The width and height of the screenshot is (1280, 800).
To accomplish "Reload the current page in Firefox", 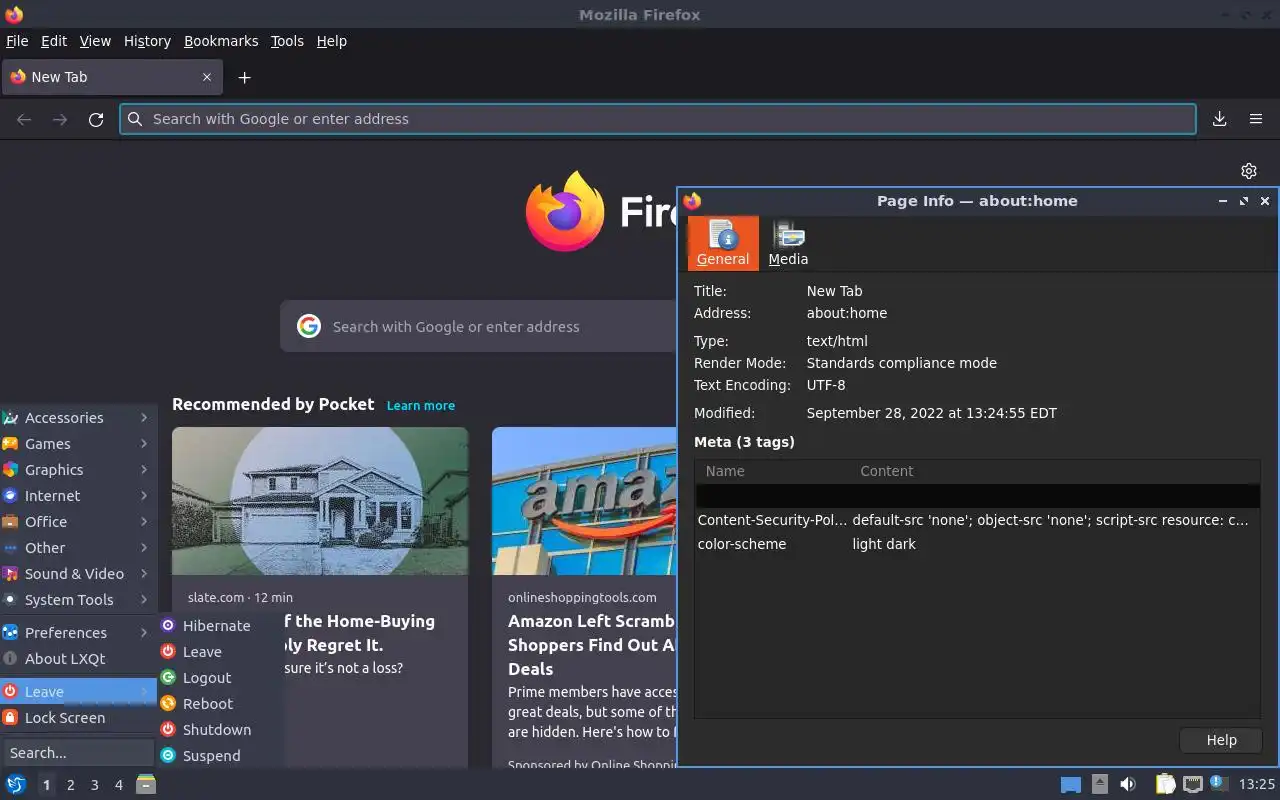I will (96, 119).
